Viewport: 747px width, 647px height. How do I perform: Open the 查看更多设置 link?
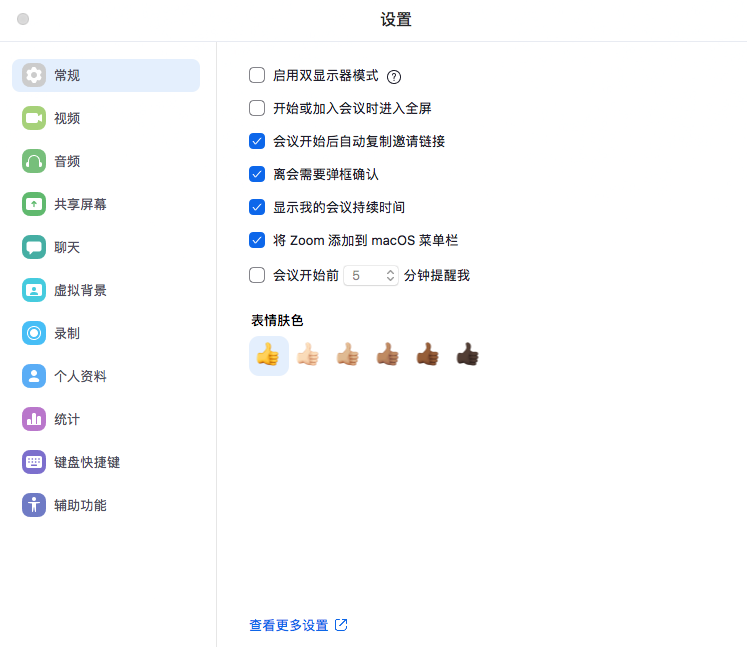point(289,625)
